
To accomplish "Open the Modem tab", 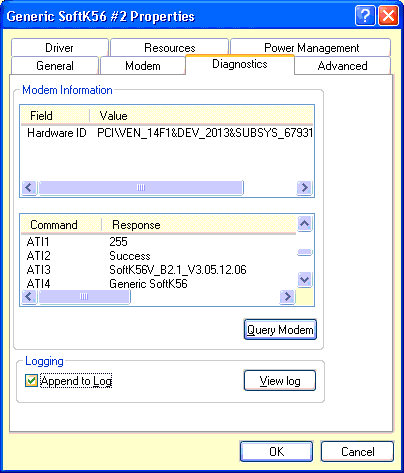I will tap(143, 65).
